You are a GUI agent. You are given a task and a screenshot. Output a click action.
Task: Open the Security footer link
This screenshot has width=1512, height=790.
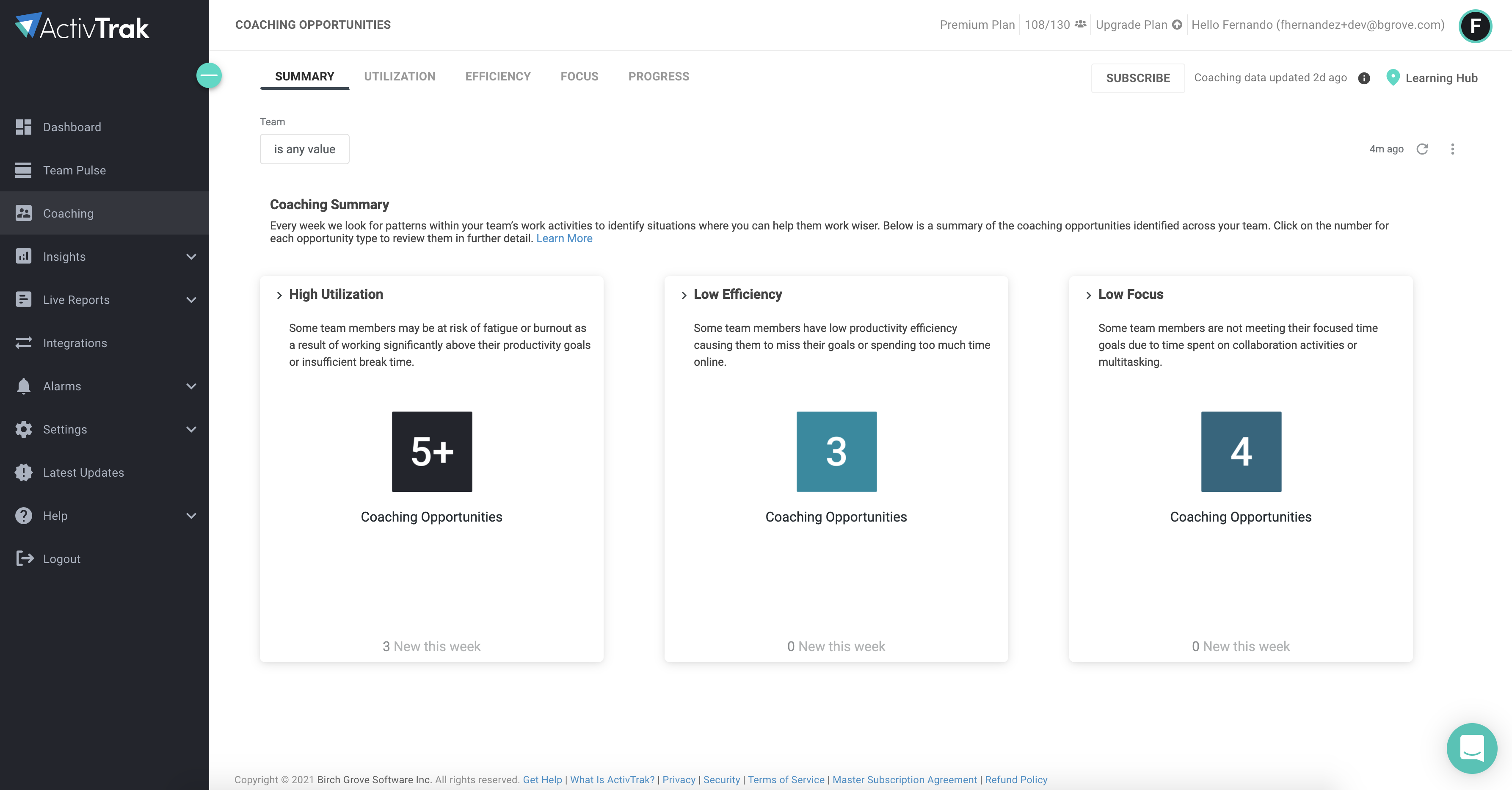[721, 779]
